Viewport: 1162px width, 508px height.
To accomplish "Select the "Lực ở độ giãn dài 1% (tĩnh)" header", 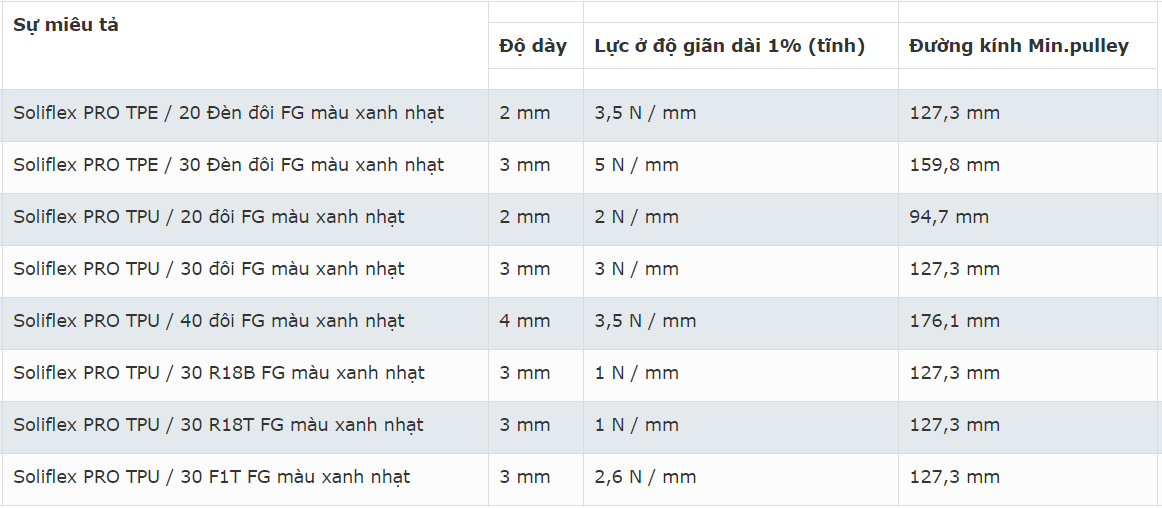I will (729, 46).
